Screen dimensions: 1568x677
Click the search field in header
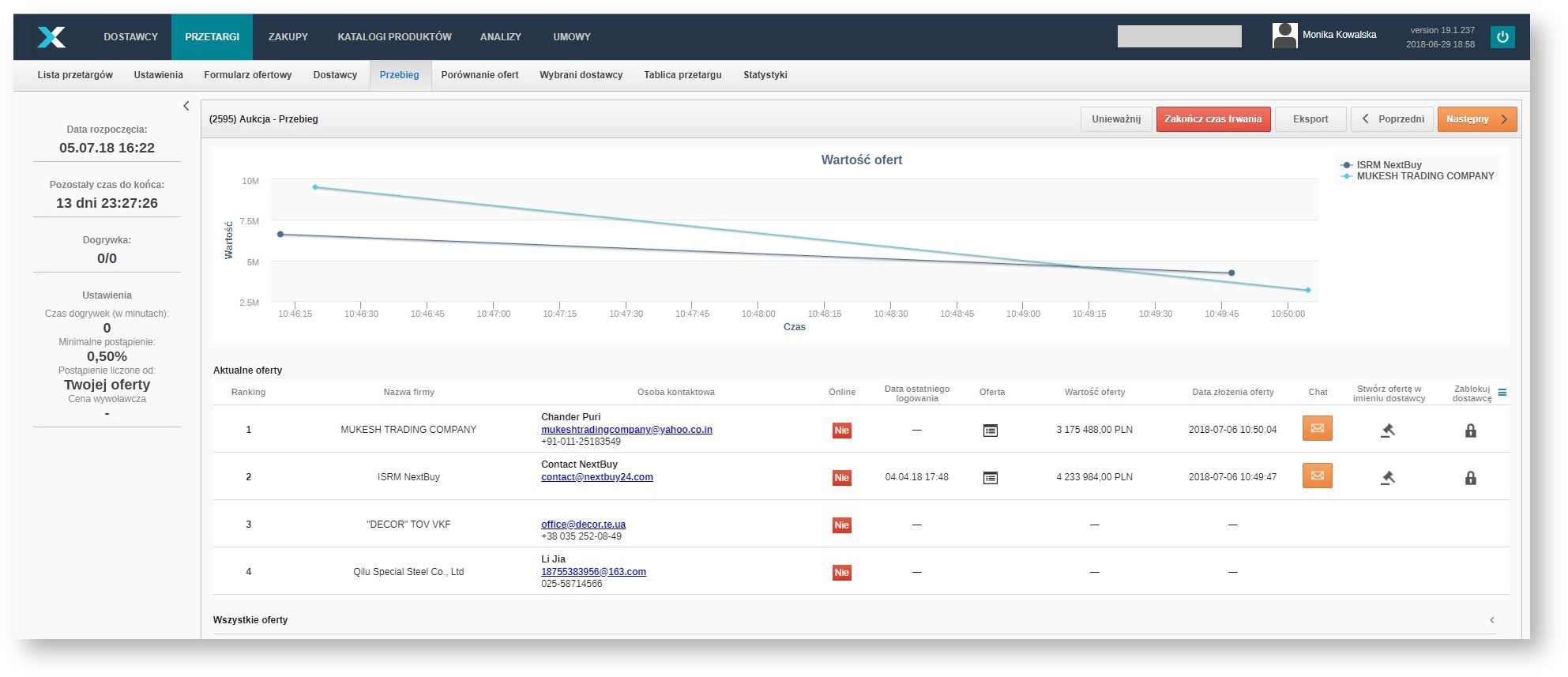click(x=1179, y=36)
